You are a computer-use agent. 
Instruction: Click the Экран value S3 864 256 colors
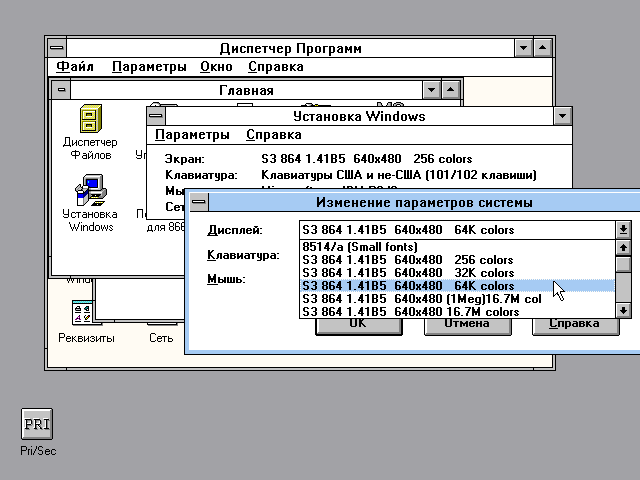coord(367,158)
